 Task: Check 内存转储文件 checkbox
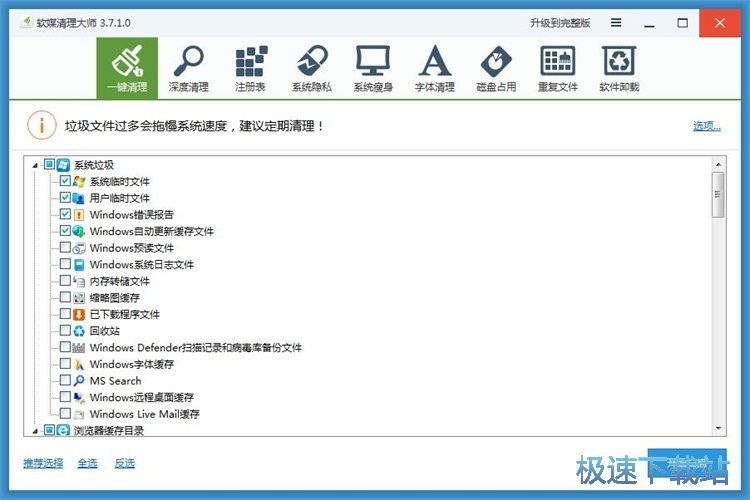tap(65, 280)
